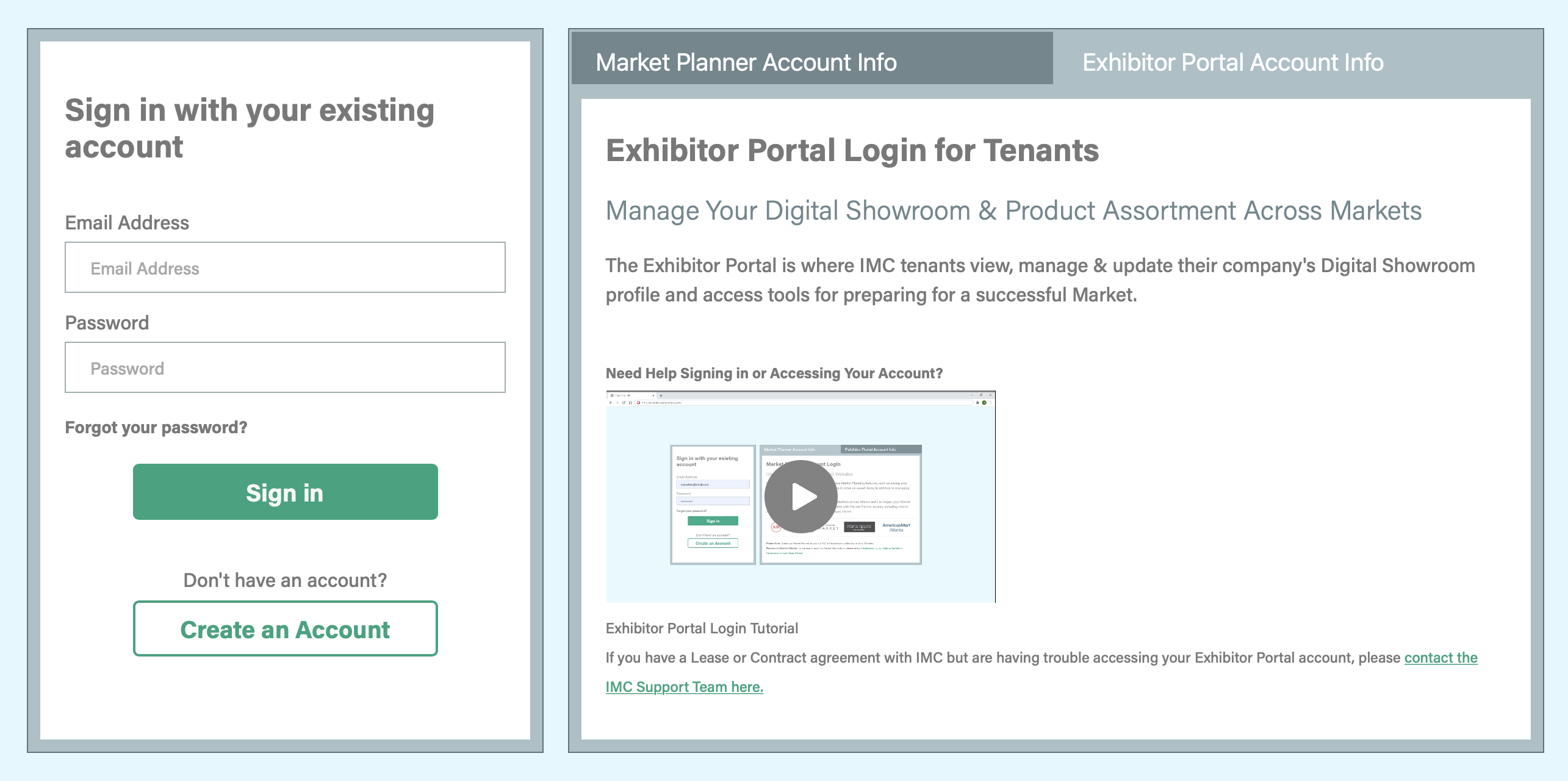
Task: Click the Email Address label above the field
Action: (x=127, y=223)
